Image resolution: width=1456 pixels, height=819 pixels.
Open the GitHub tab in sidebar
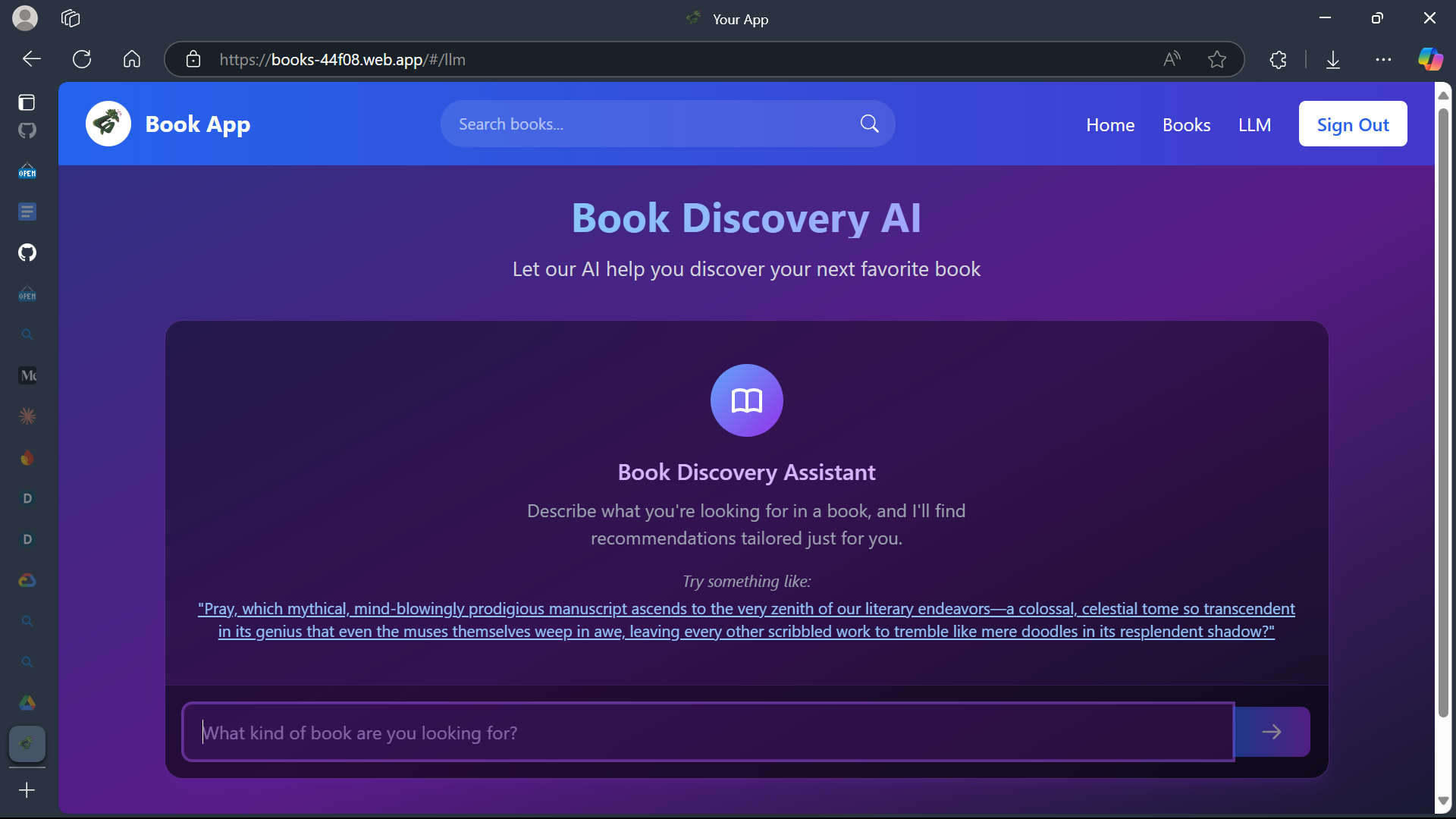(27, 253)
